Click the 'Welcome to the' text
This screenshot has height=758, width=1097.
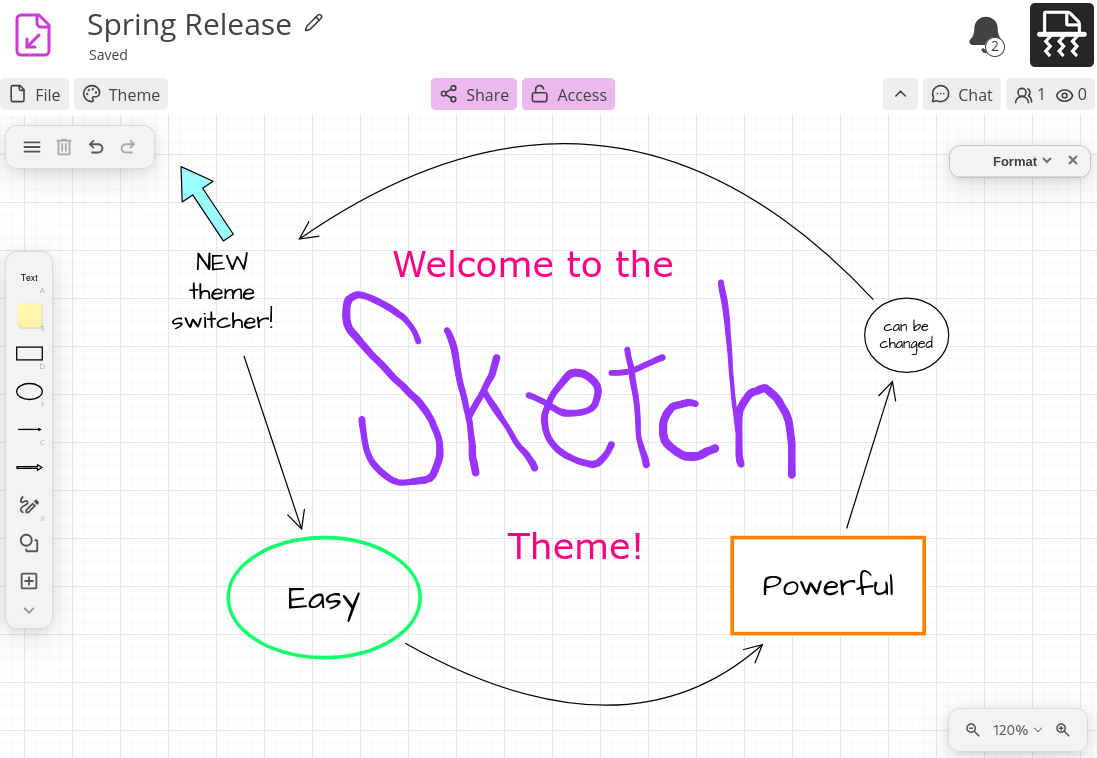533,265
